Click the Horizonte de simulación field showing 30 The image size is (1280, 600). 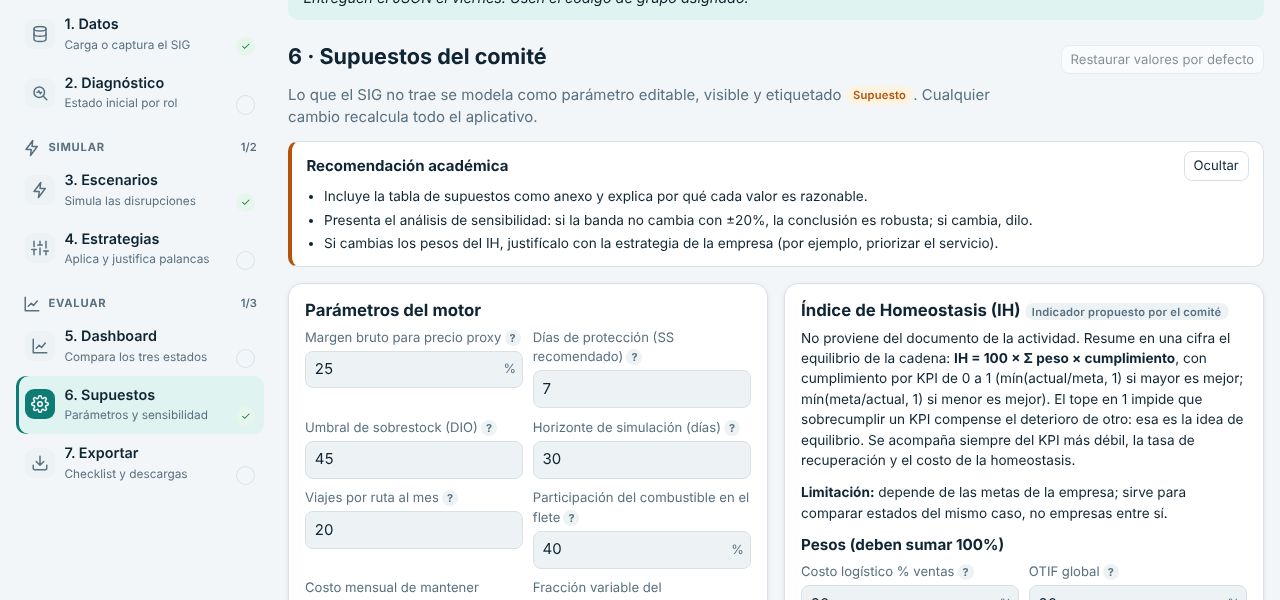click(x=642, y=459)
